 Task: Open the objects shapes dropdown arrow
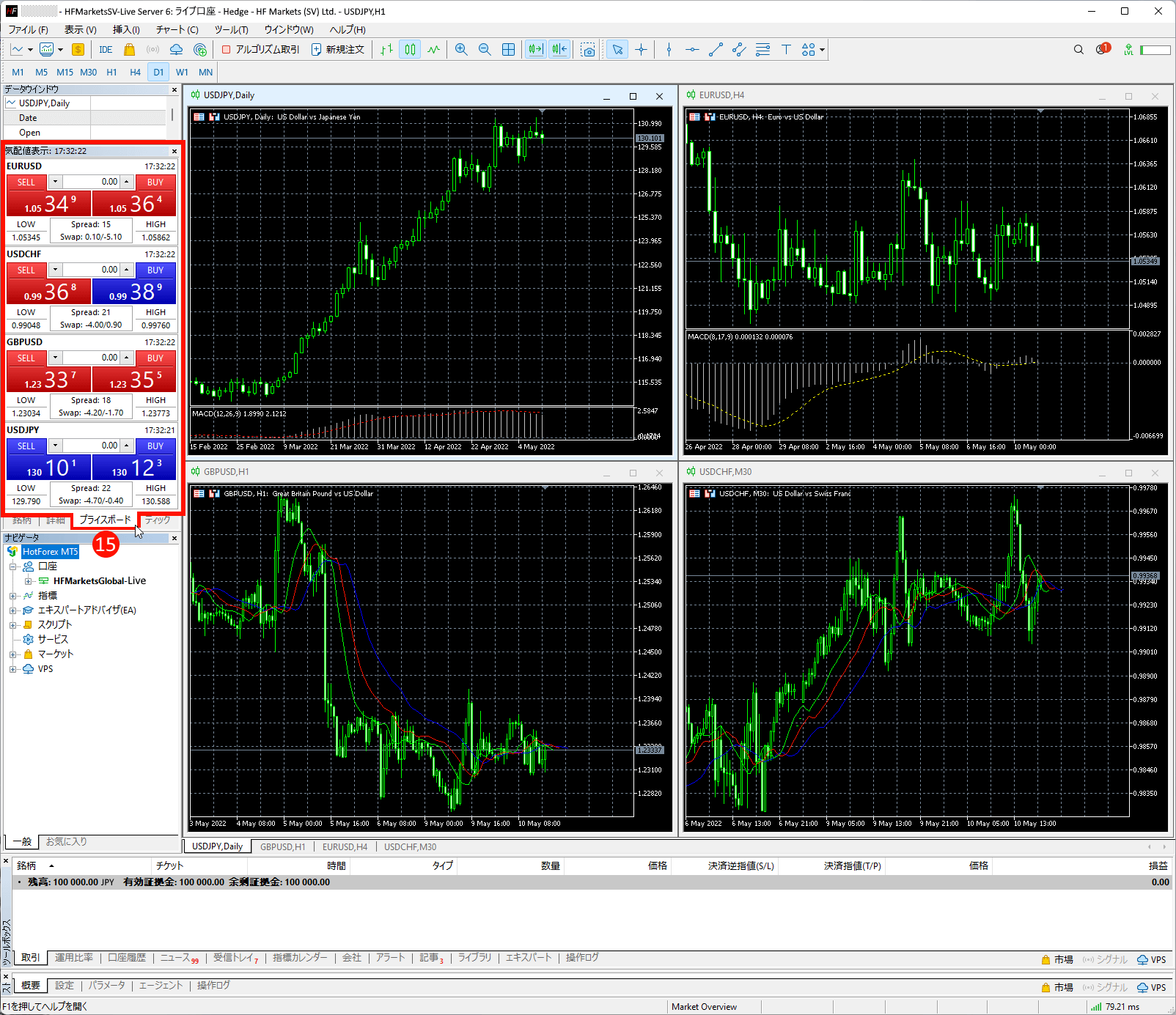(823, 50)
